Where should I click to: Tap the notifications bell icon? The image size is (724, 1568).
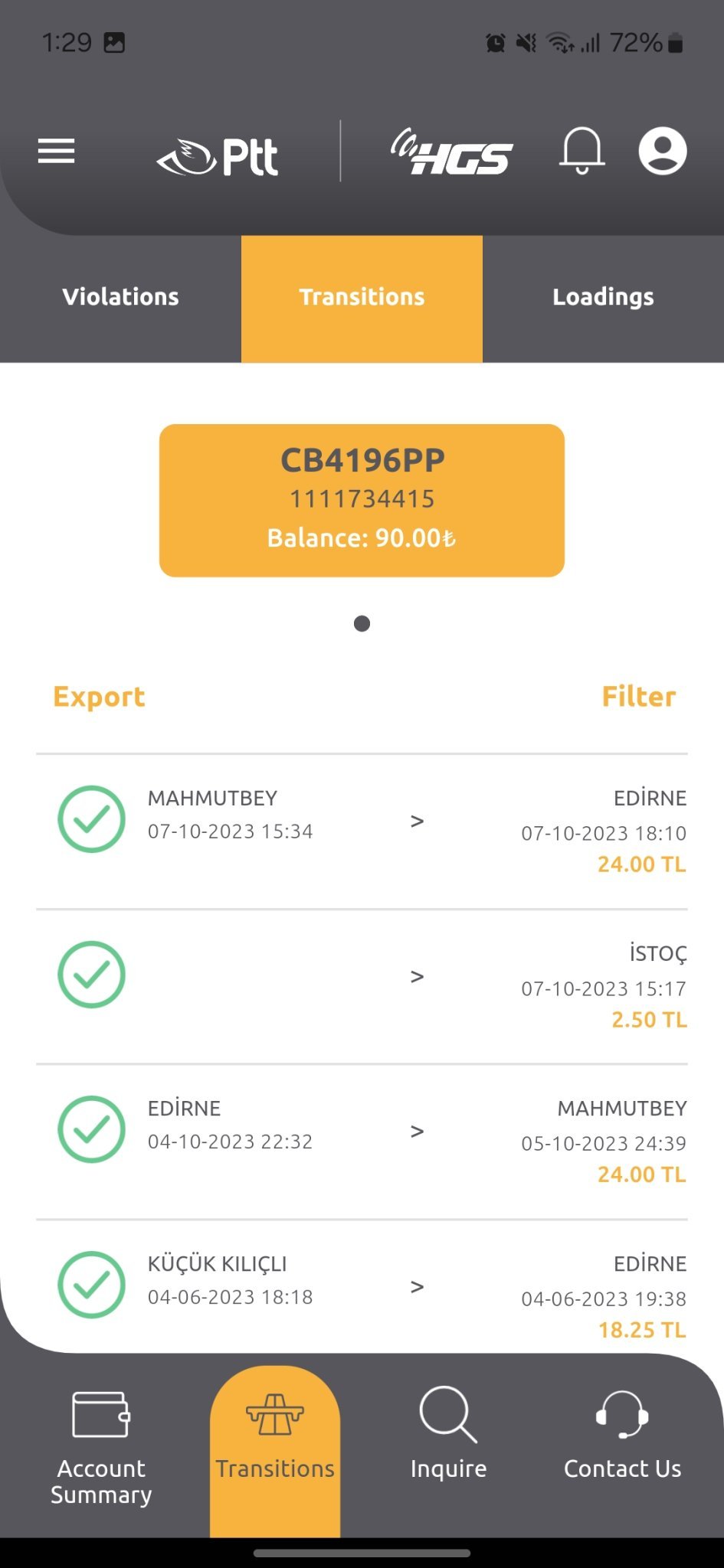coord(582,150)
